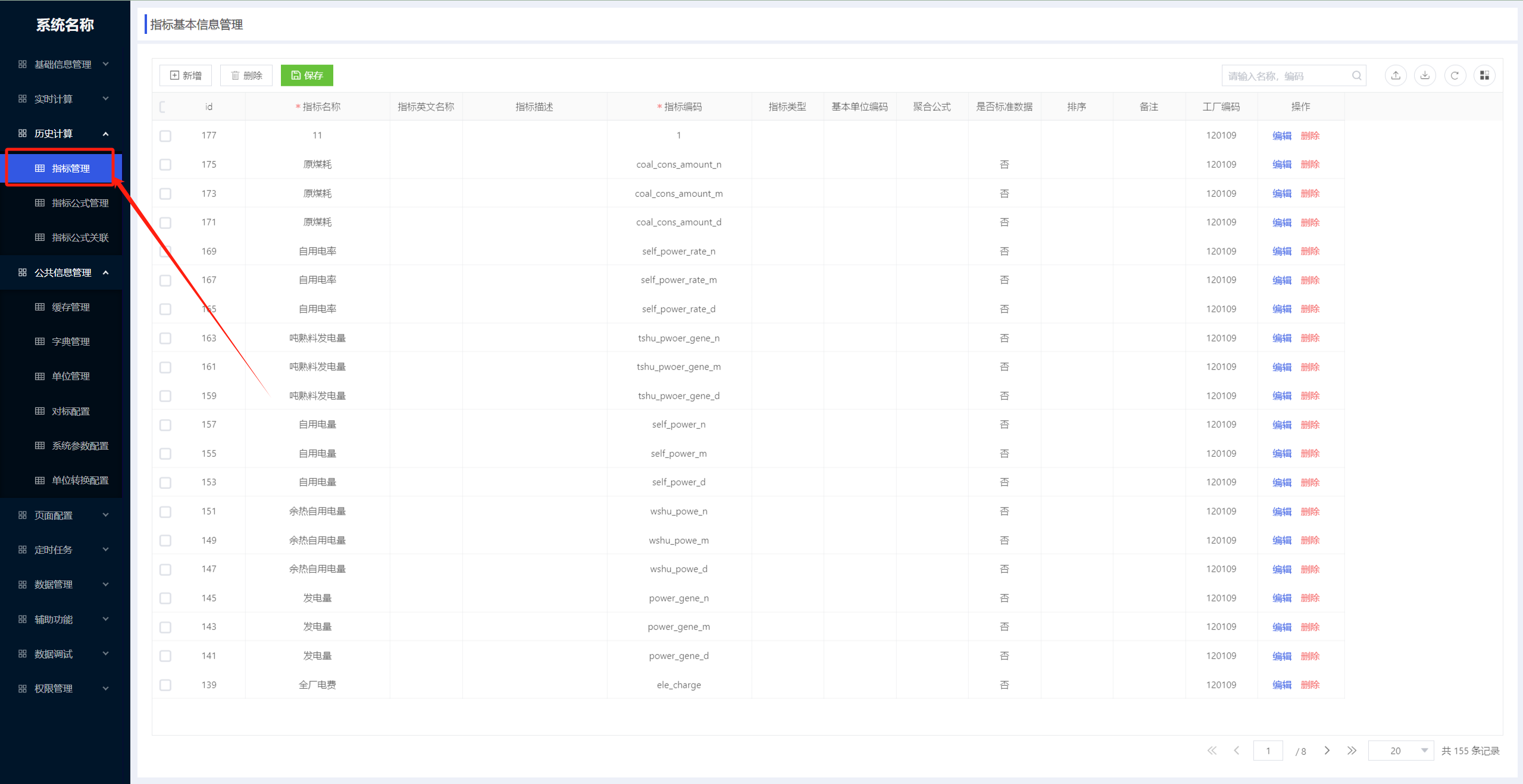
Task: Click the table icon beside 缓存管理
Action: [40, 307]
